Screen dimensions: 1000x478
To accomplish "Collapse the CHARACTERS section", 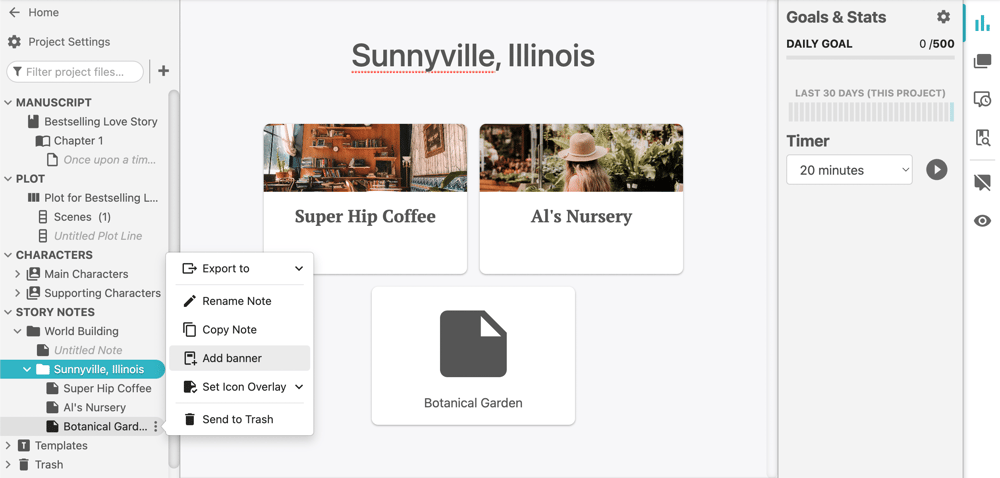I will click(8, 255).
